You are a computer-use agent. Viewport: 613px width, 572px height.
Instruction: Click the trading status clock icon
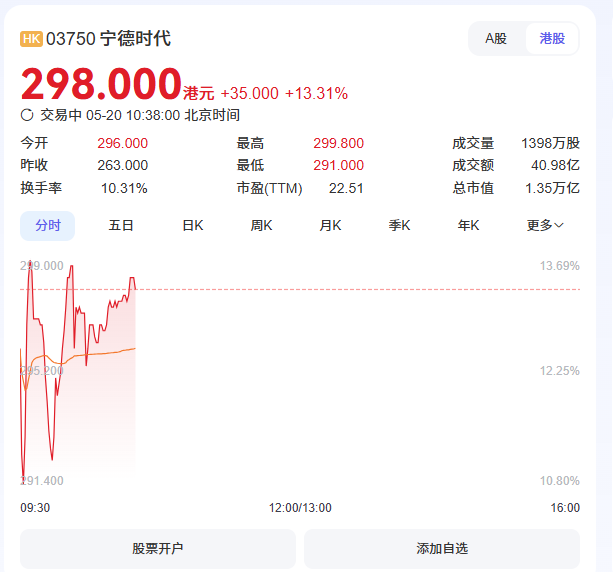click(27, 115)
